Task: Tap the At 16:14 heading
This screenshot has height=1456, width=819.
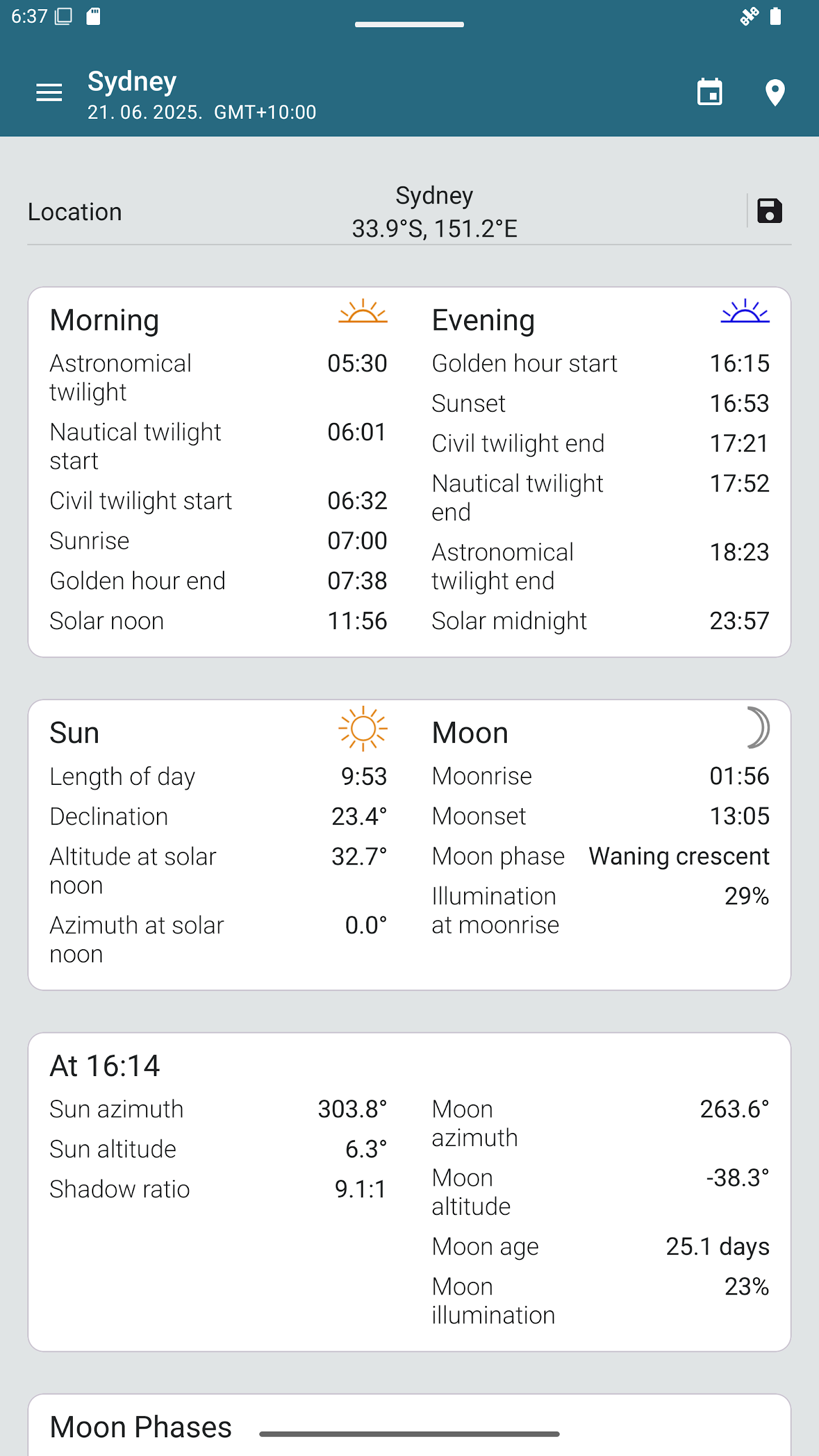Action: (x=105, y=1066)
